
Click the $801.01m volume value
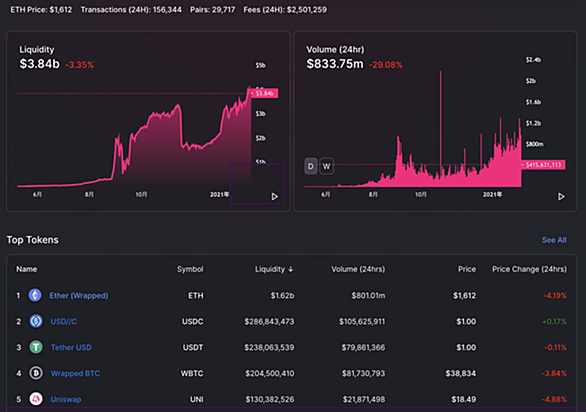click(368, 296)
